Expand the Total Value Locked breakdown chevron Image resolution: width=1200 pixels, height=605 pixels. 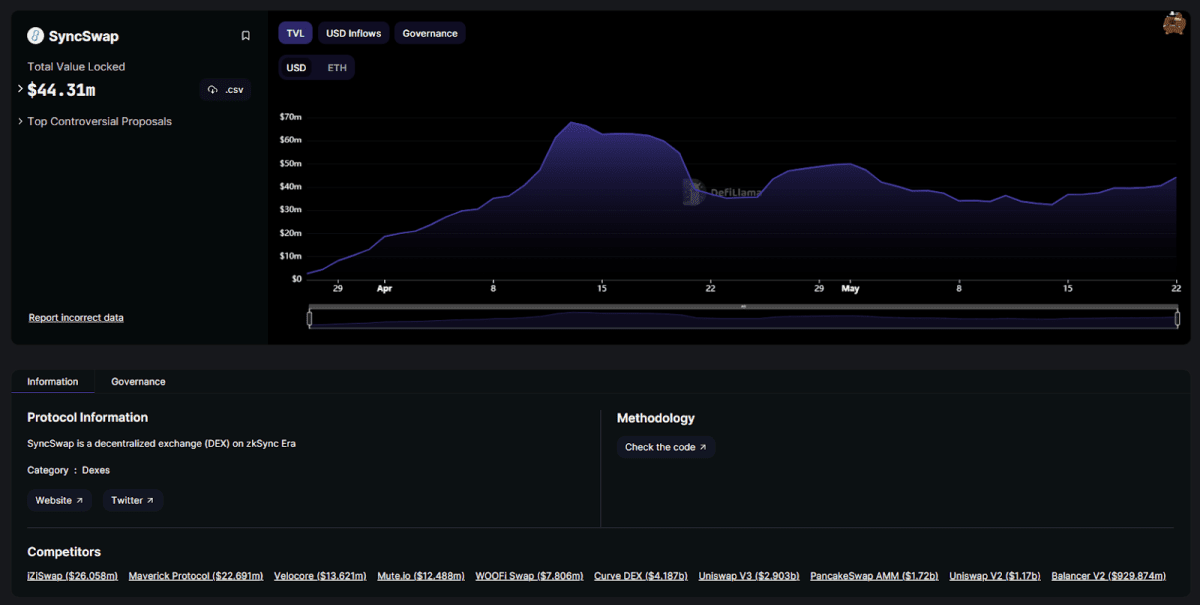tap(19, 89)
